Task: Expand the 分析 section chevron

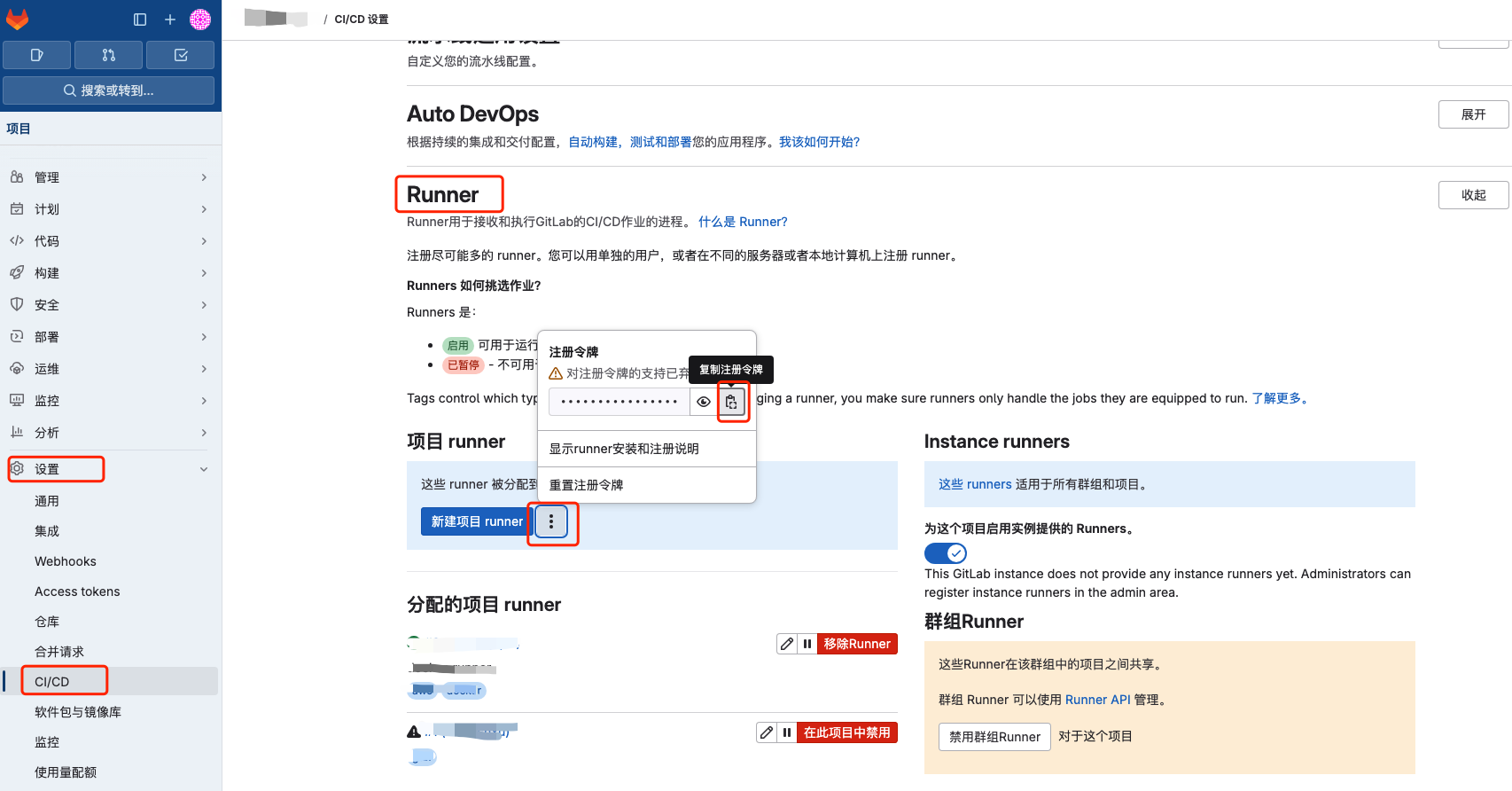Action: (204, 433)
